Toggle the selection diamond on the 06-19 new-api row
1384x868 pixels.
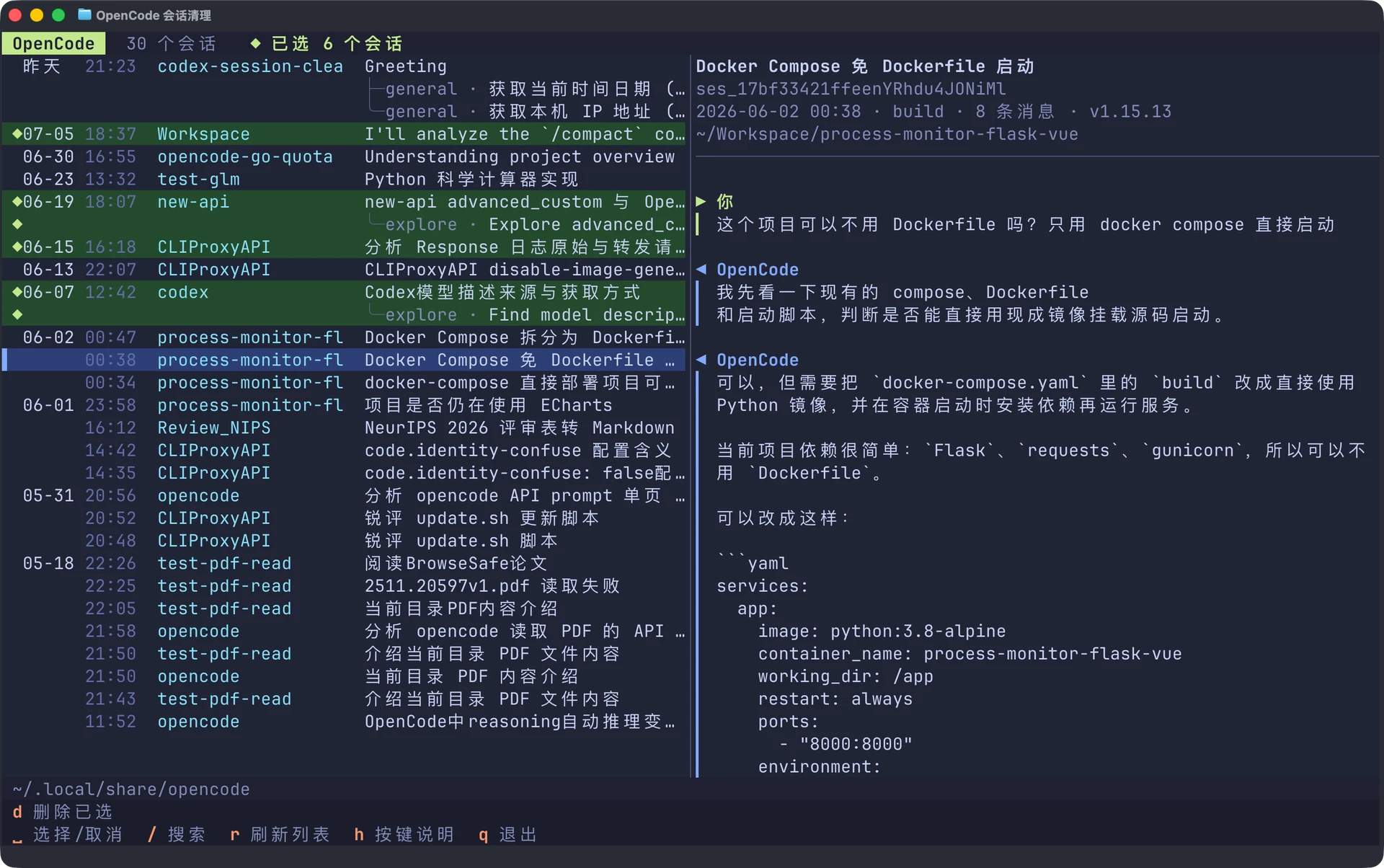17,202
